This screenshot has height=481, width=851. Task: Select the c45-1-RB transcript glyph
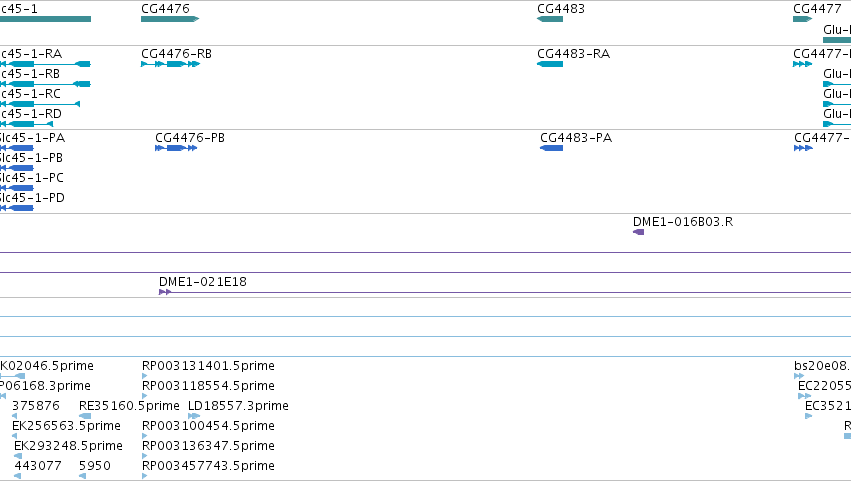point(45,84)
